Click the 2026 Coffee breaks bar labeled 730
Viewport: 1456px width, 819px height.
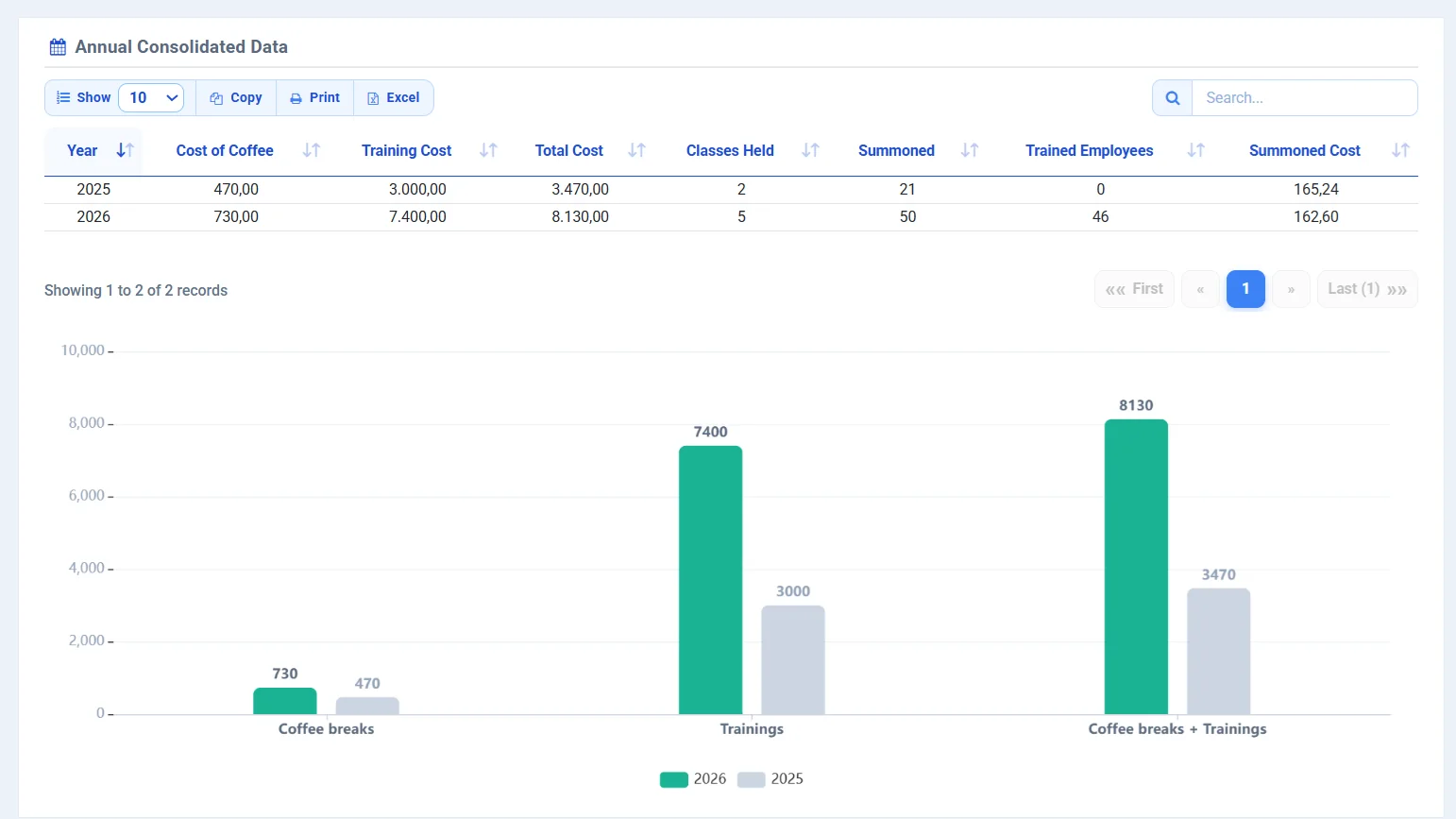tap(285, 701)
